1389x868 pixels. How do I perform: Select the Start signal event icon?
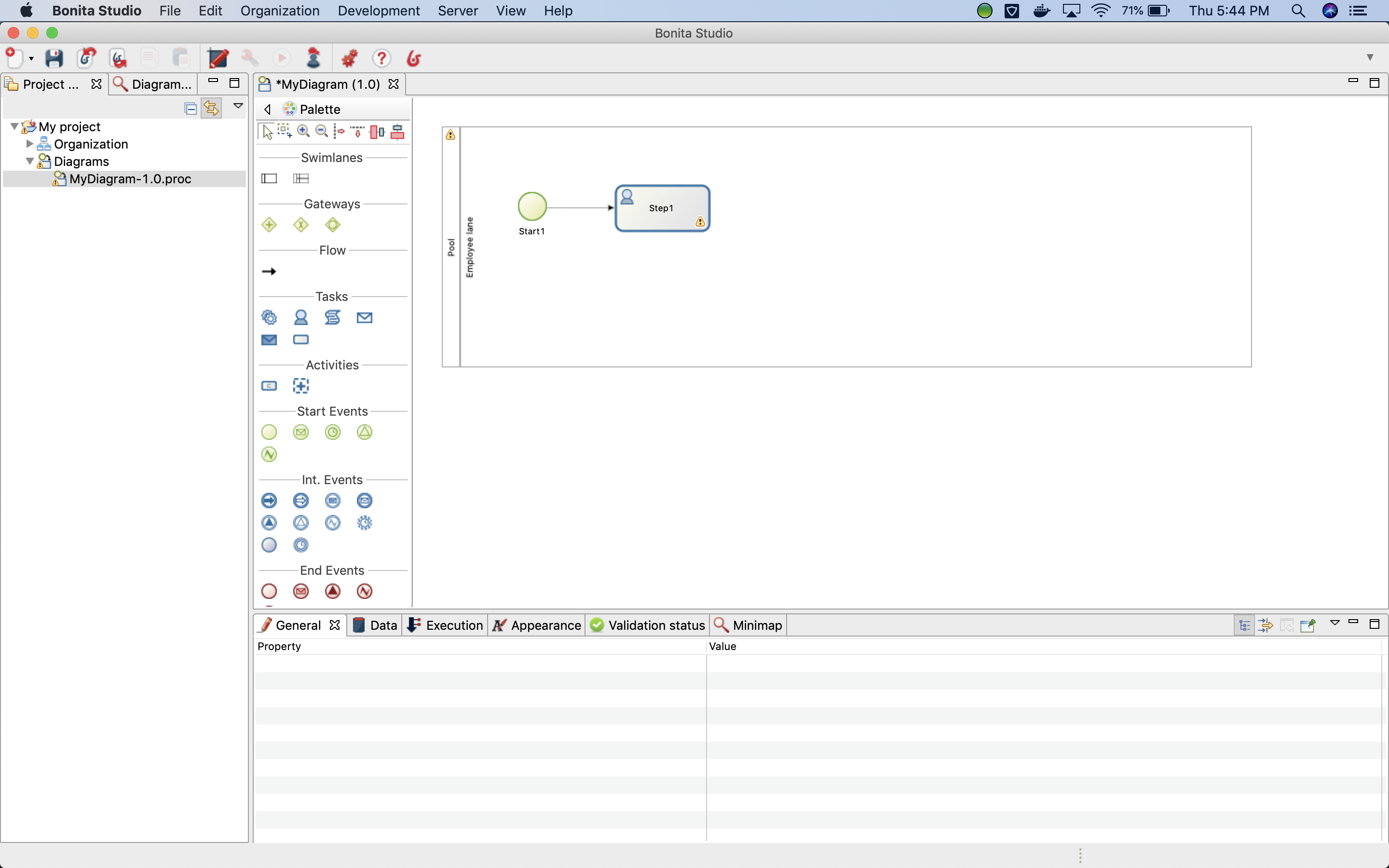(365, 432)
